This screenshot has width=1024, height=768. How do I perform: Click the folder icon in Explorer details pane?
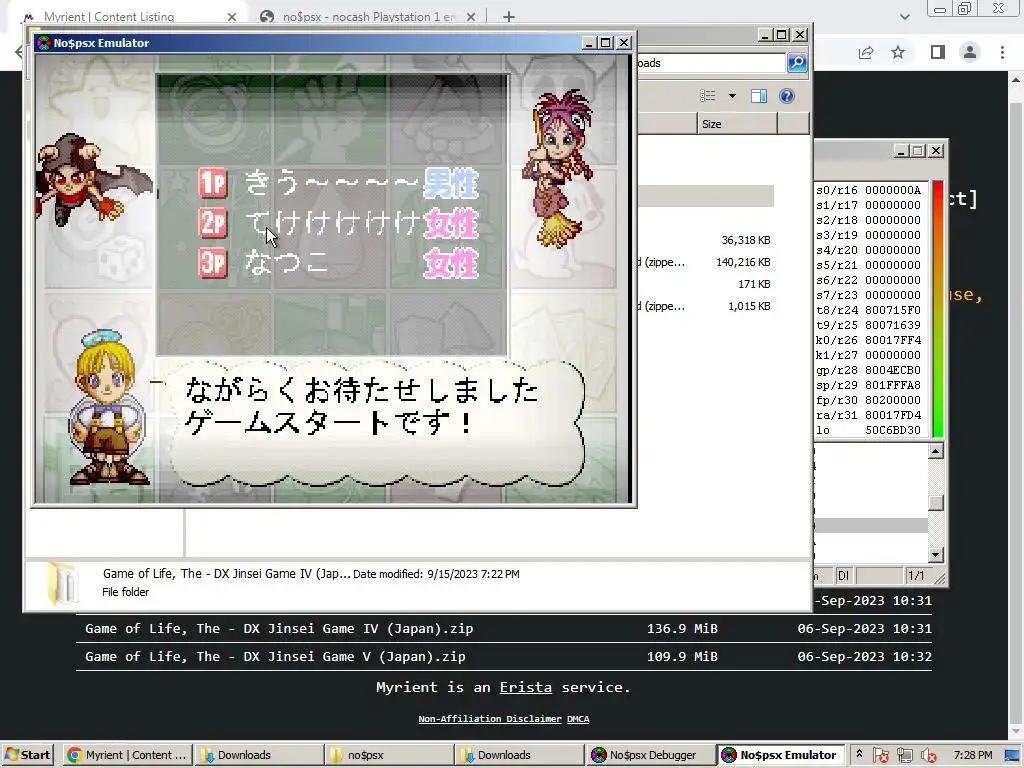(x=65, y=583)
